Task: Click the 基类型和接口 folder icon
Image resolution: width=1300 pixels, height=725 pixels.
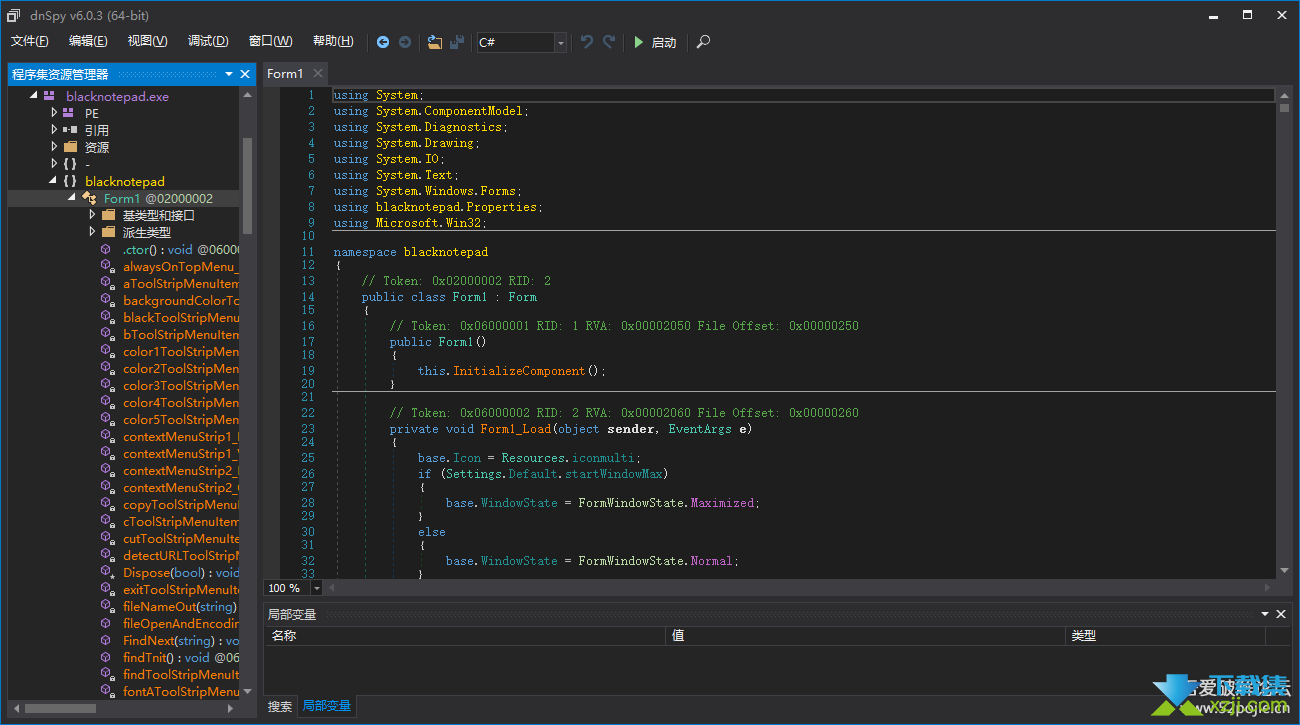Action: pyautogui.click(x=108, y=215)
